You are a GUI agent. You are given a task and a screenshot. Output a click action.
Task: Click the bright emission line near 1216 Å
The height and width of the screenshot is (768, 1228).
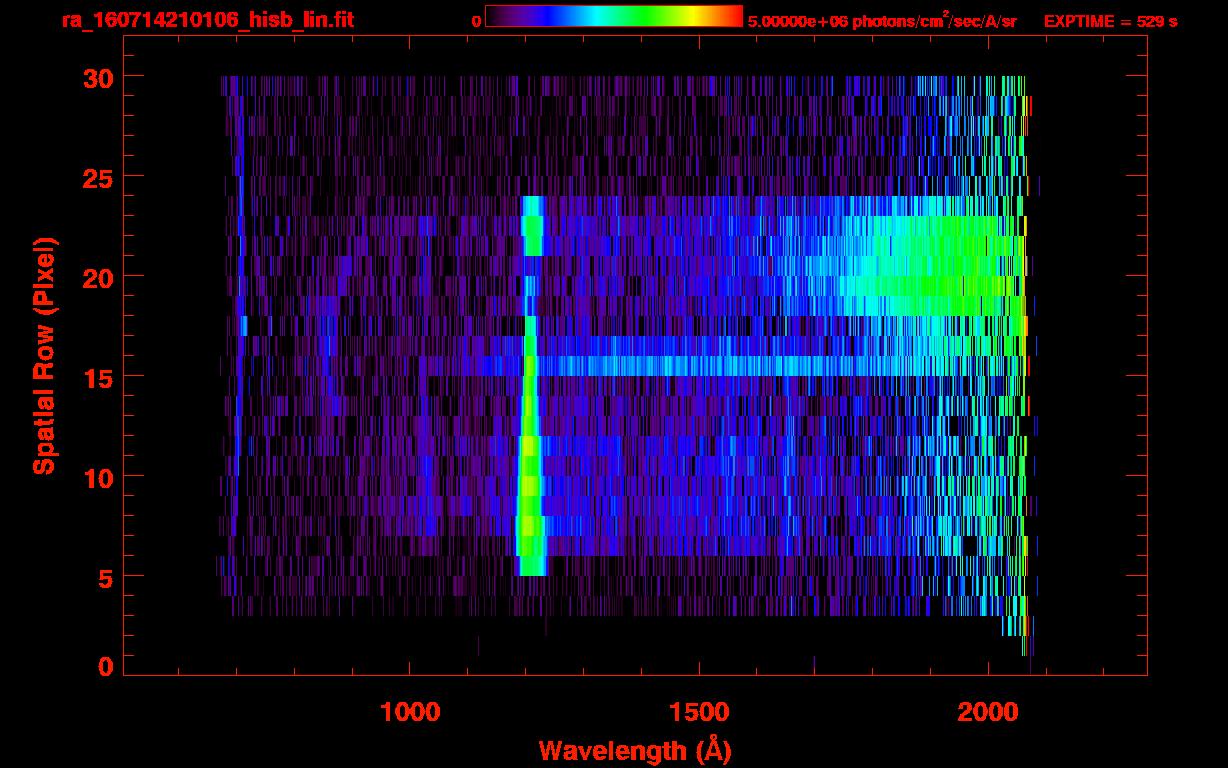click(530, 386)
